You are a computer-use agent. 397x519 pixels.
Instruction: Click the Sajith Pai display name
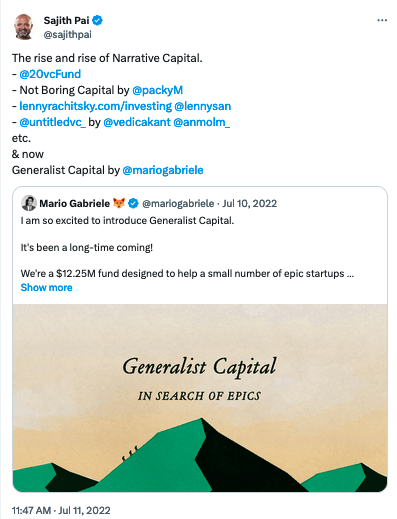click(66, 20)
